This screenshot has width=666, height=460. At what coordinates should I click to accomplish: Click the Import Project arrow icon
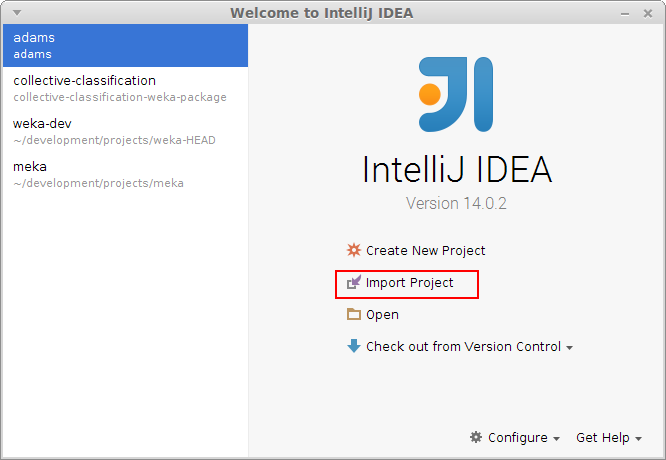353,283
